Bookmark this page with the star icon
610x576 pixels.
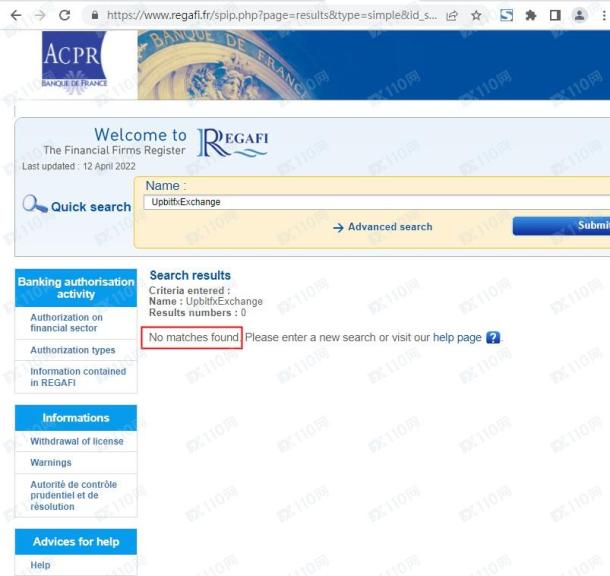476,16
